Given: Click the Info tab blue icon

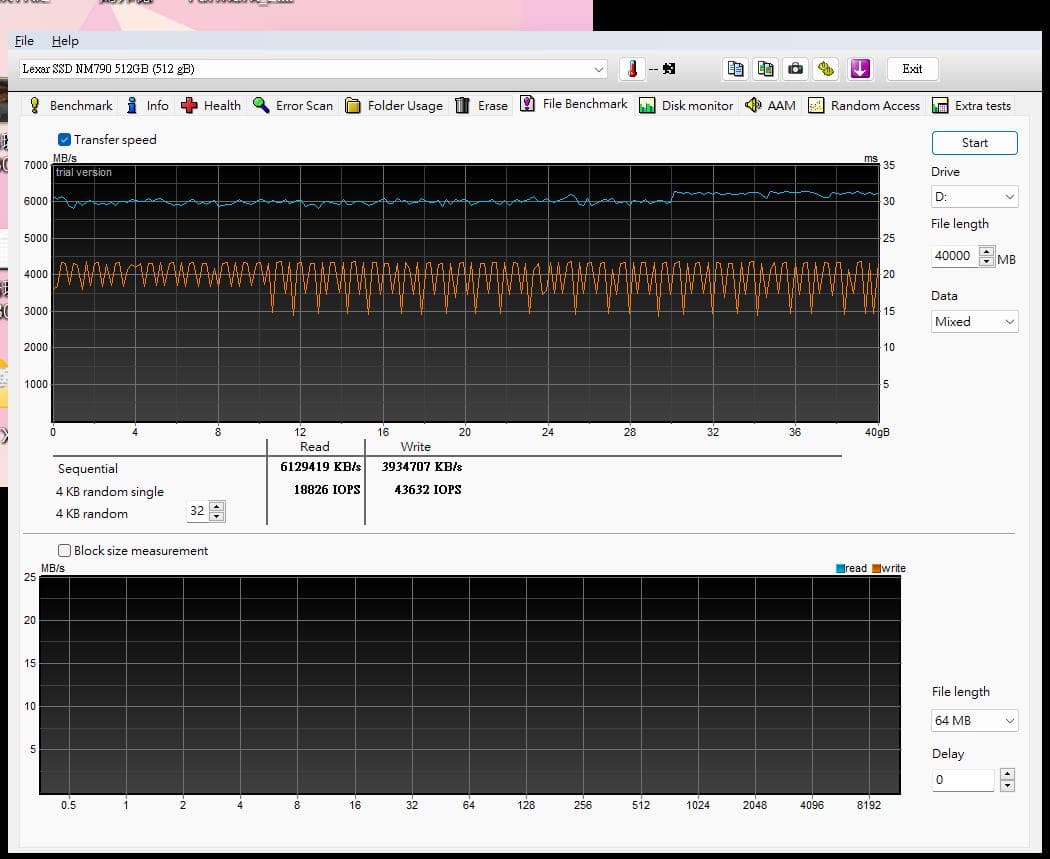Looking at the screenshot, I should click(x=132, y=105).
